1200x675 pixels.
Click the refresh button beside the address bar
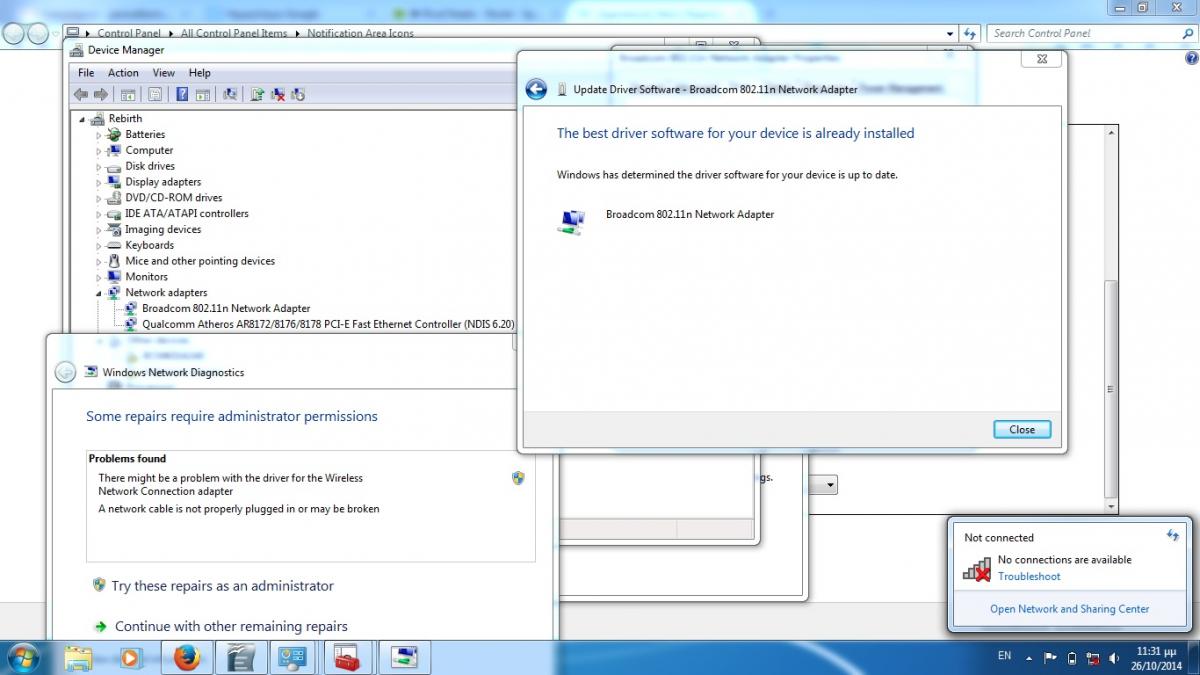click(x=969, y=33)
